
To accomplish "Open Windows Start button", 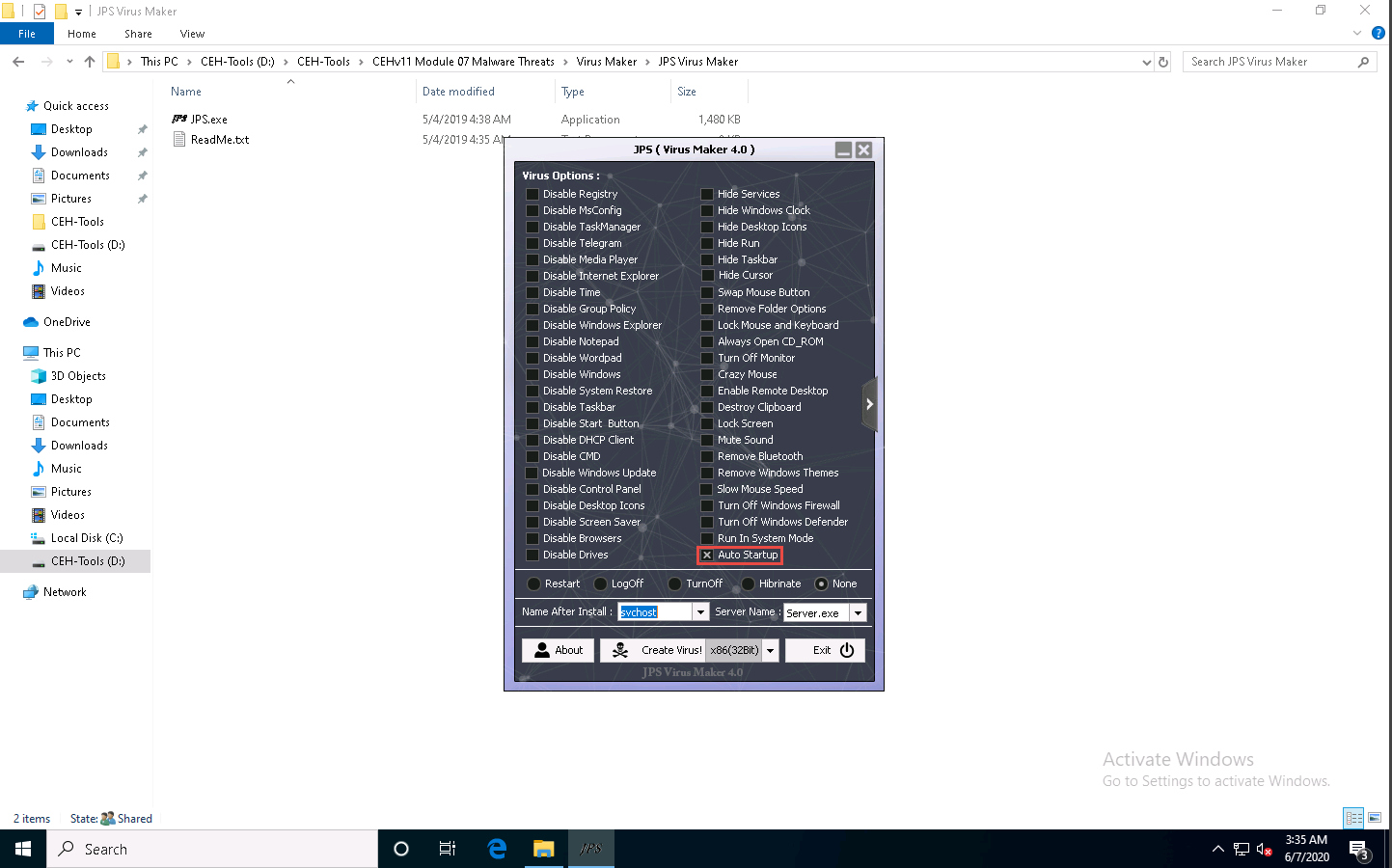I will coord(23,849).
